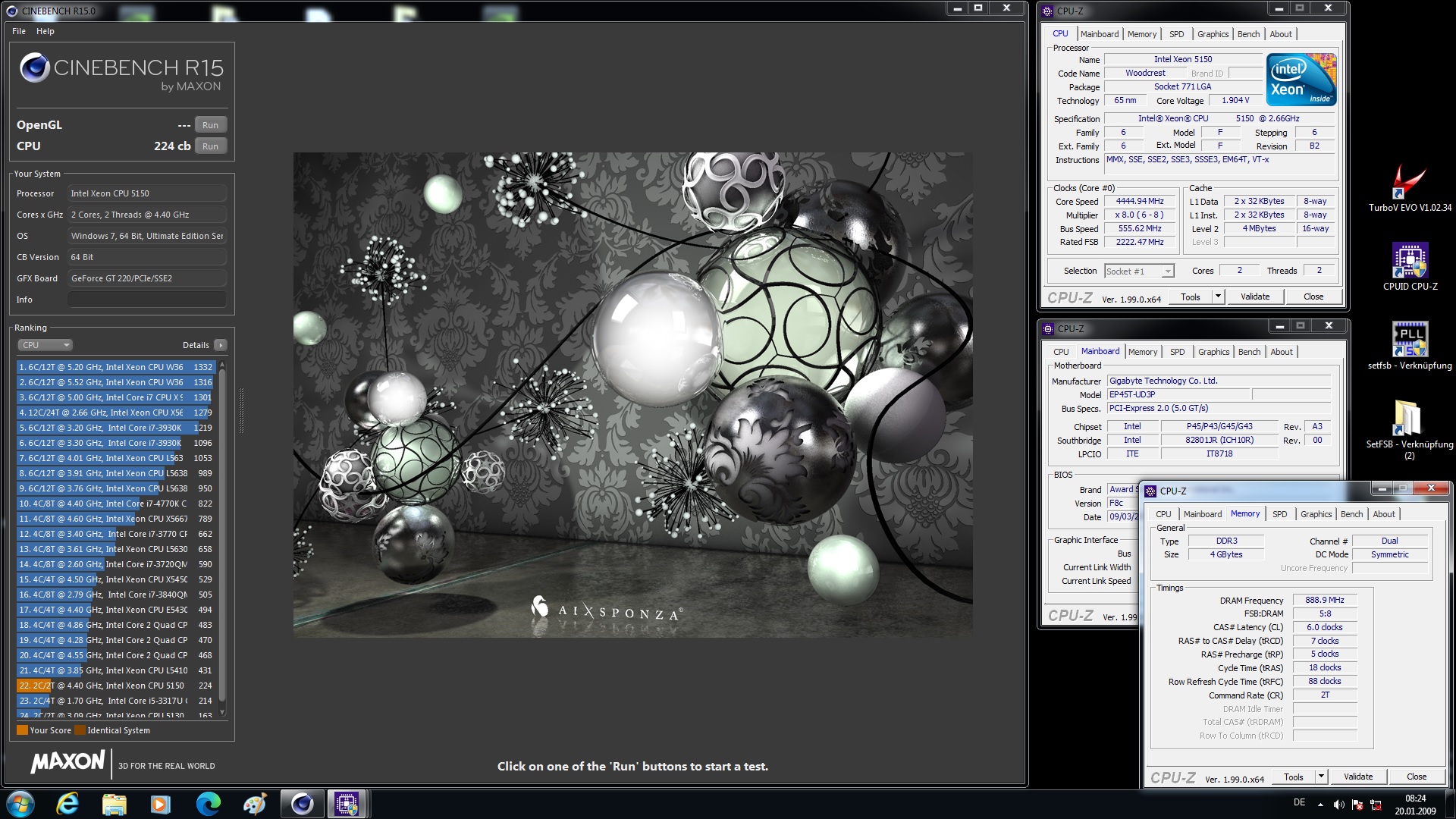Select highlighted ranking row 22 Xeon 5150

tap(117, 686)
